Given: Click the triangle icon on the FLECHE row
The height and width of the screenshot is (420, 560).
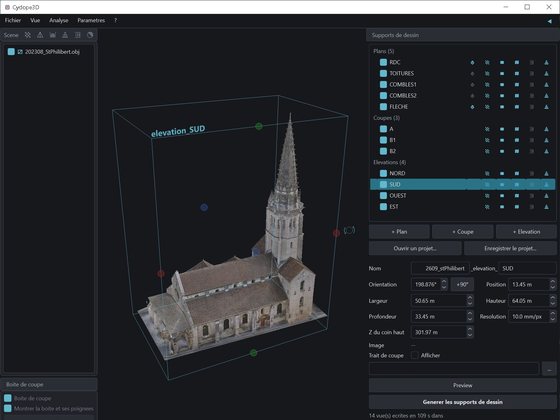Looking at the screenshot, I should click(546, 107).
